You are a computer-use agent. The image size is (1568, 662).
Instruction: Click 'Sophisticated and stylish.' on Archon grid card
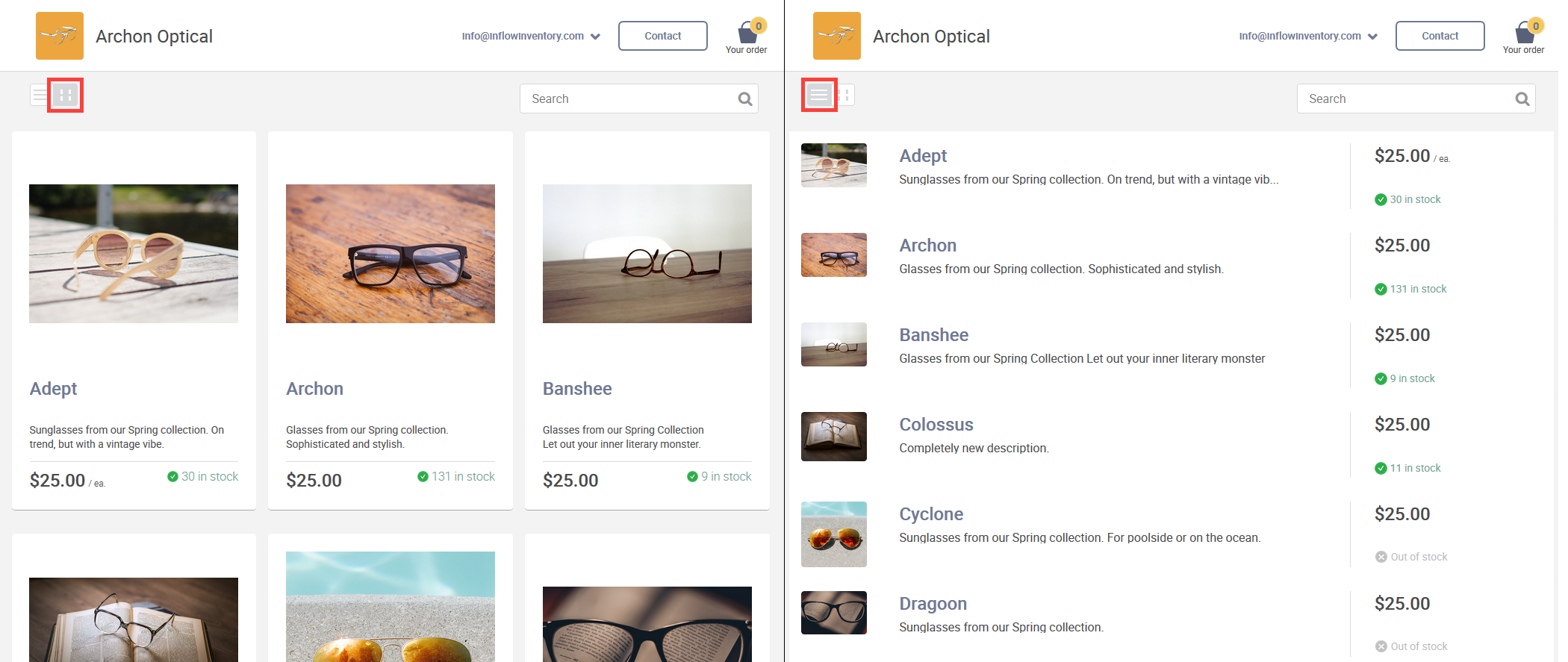(x=346, y=444)
